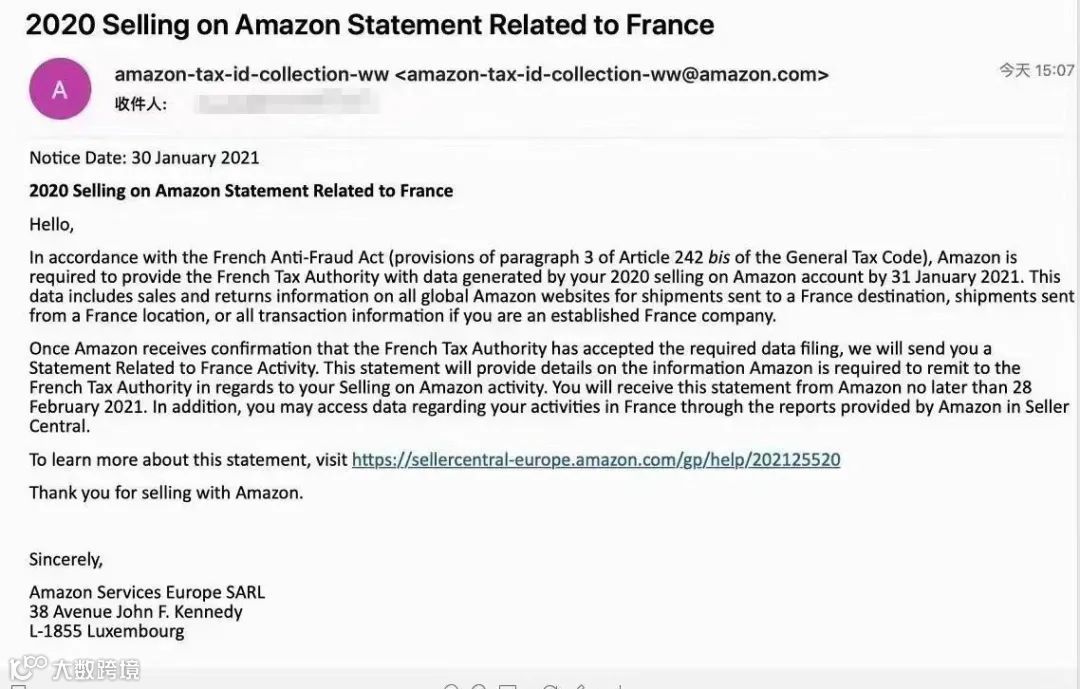Click the 收件人 recipient label

(x=141, y=104)
